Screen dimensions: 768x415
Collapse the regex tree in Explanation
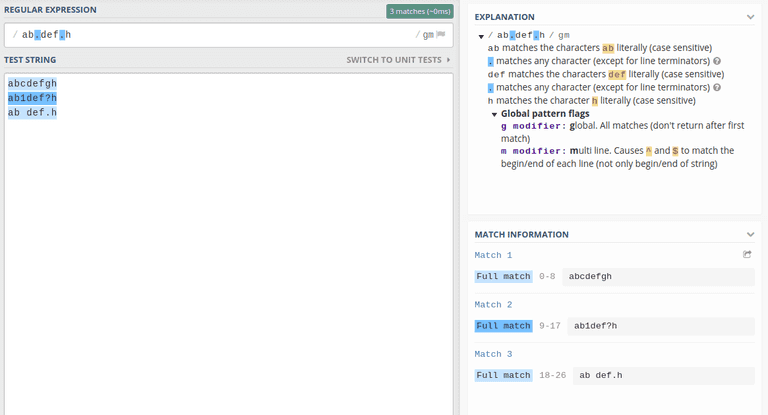pos(481,36)
